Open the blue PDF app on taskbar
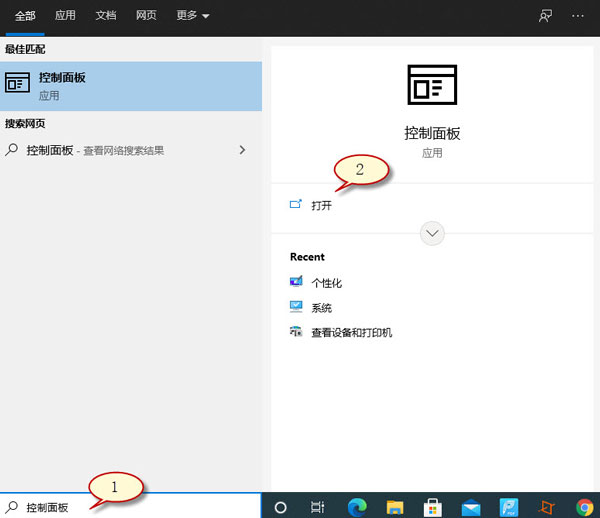Image resolution: width=600 pixels, height=518 pixels. 509,508
